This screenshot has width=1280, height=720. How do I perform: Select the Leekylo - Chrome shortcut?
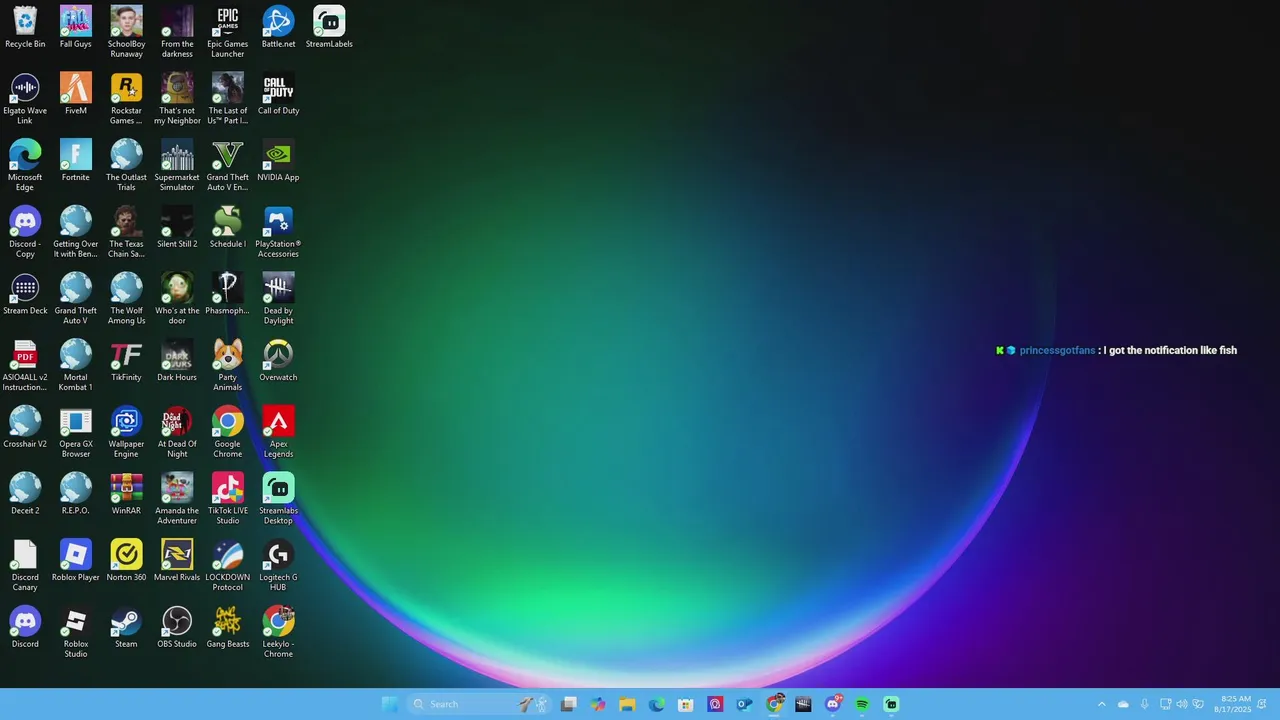coord(278,632)
